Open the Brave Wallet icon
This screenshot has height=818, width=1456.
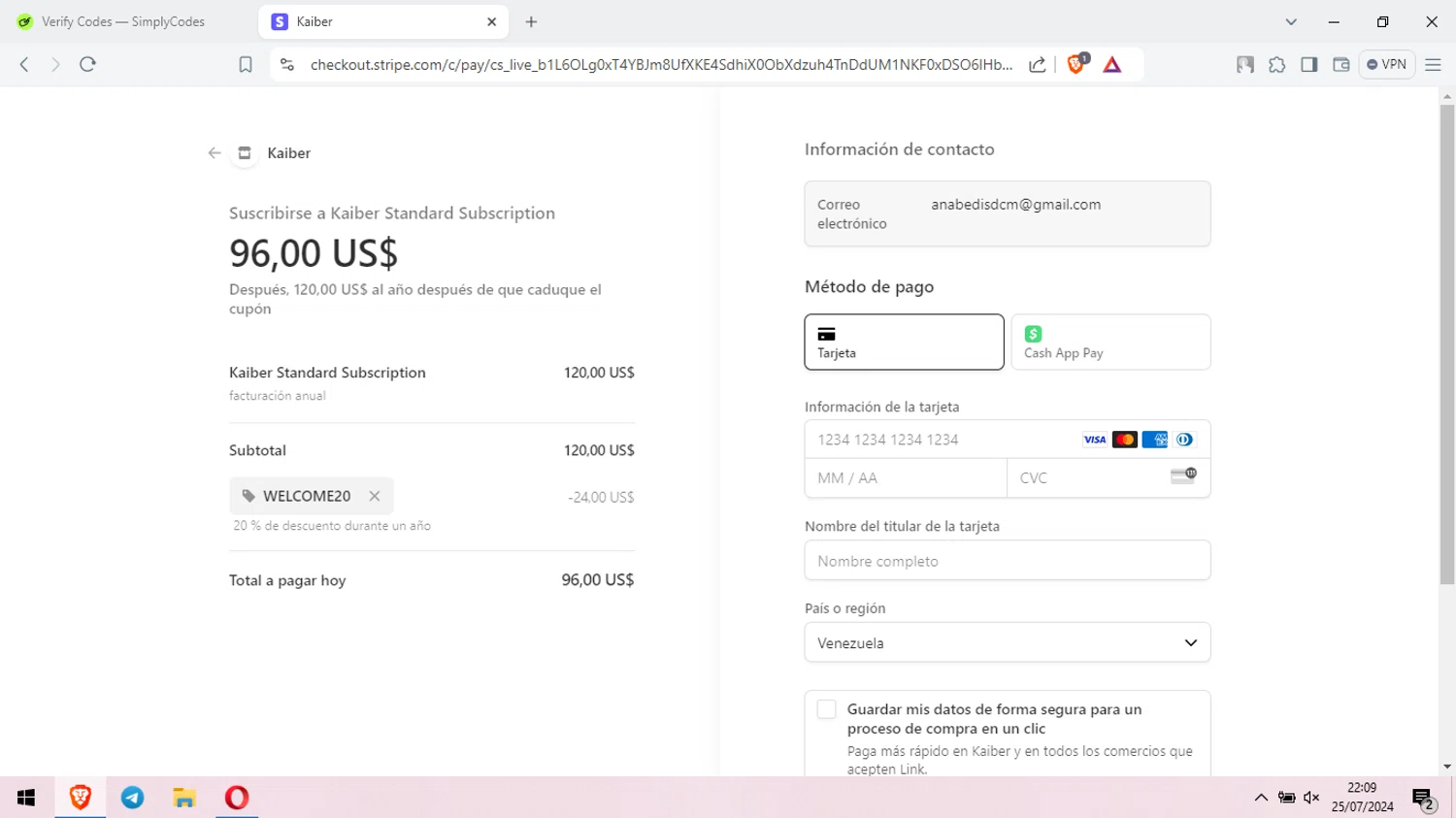(1341, 64)
